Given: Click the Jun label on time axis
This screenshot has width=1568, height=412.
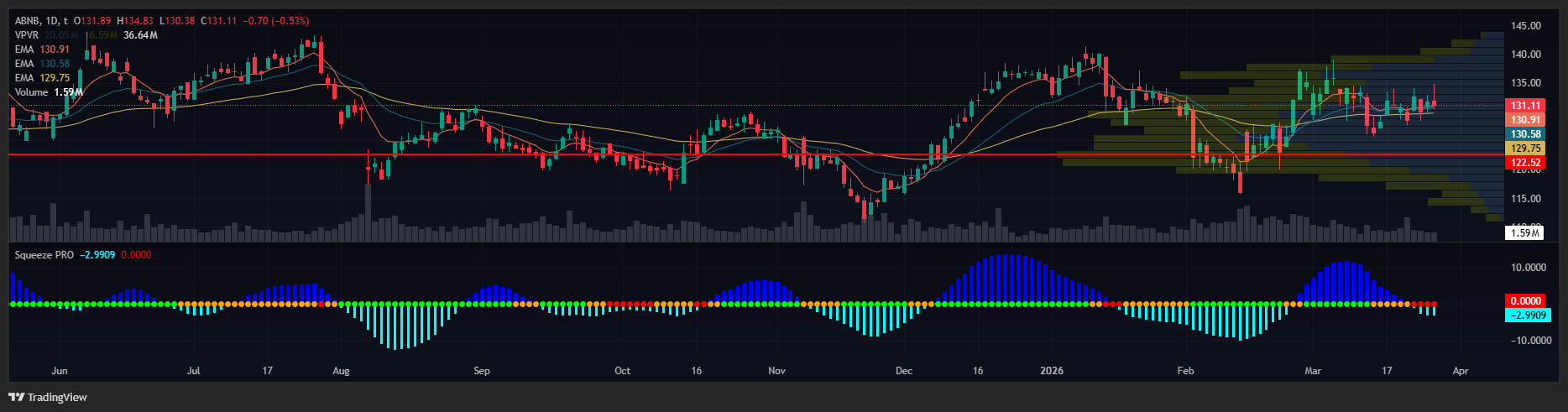Looking at the screenshot, I should click(x=59, y=371).
